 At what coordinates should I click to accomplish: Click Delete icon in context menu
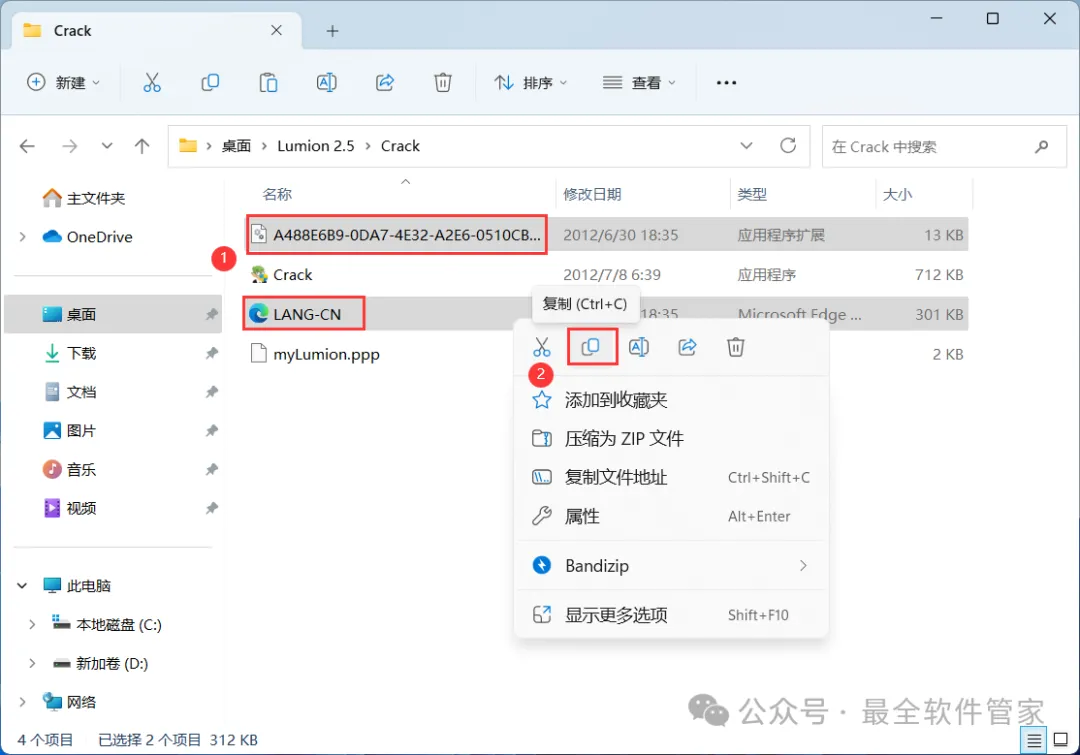point(736,347)
